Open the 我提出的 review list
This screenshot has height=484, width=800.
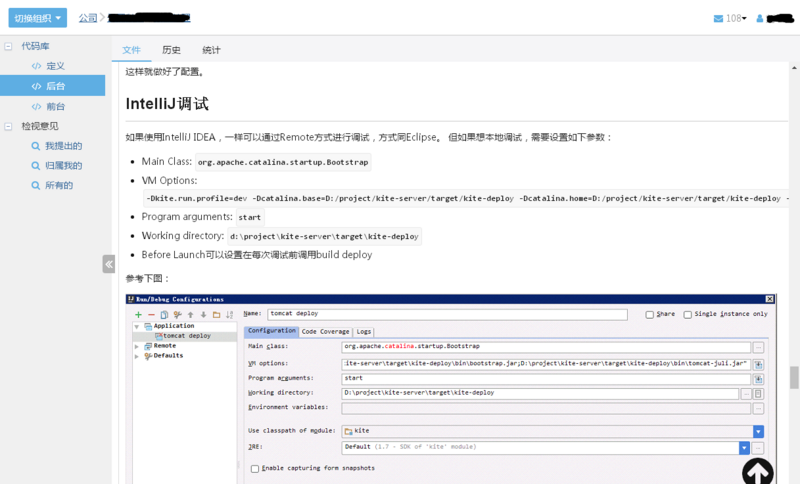pyautogui.click(x=57, y=146)
